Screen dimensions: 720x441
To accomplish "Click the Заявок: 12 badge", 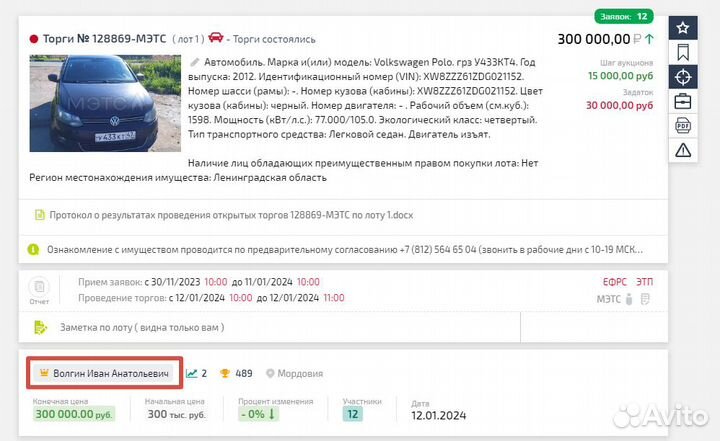I will click(x=624, y=17).
